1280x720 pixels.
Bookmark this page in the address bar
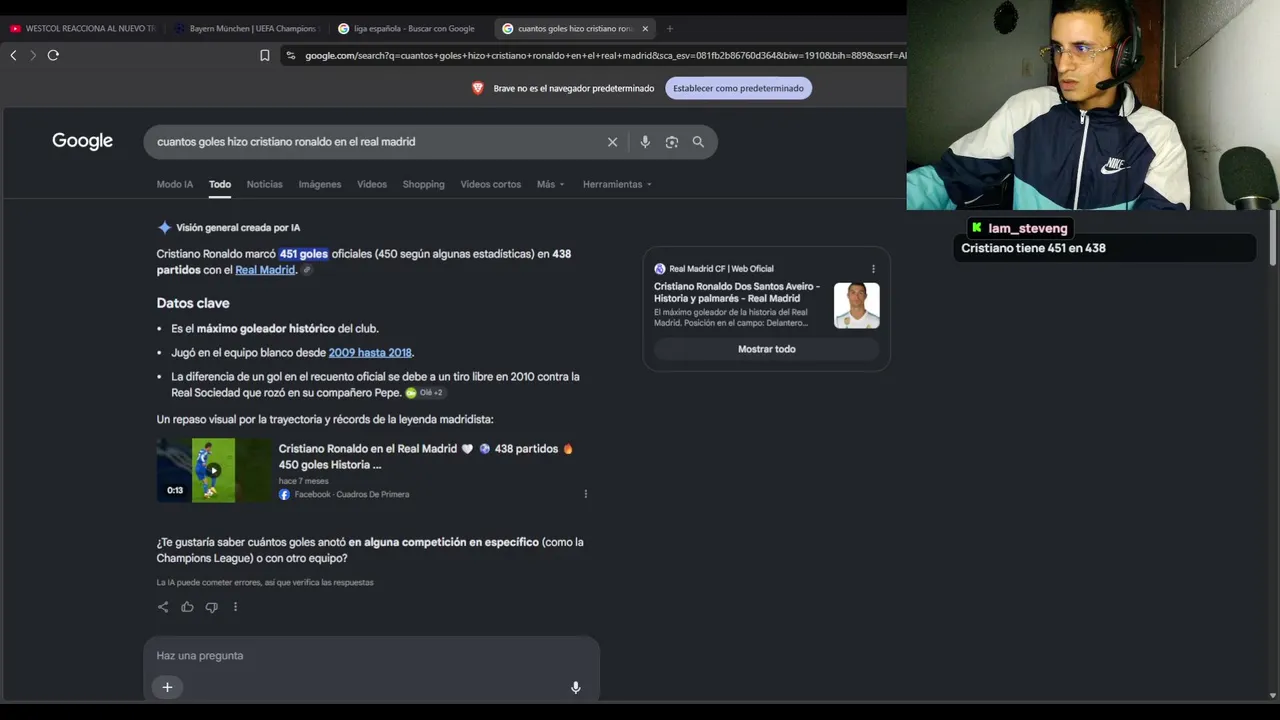pos(264,56)
